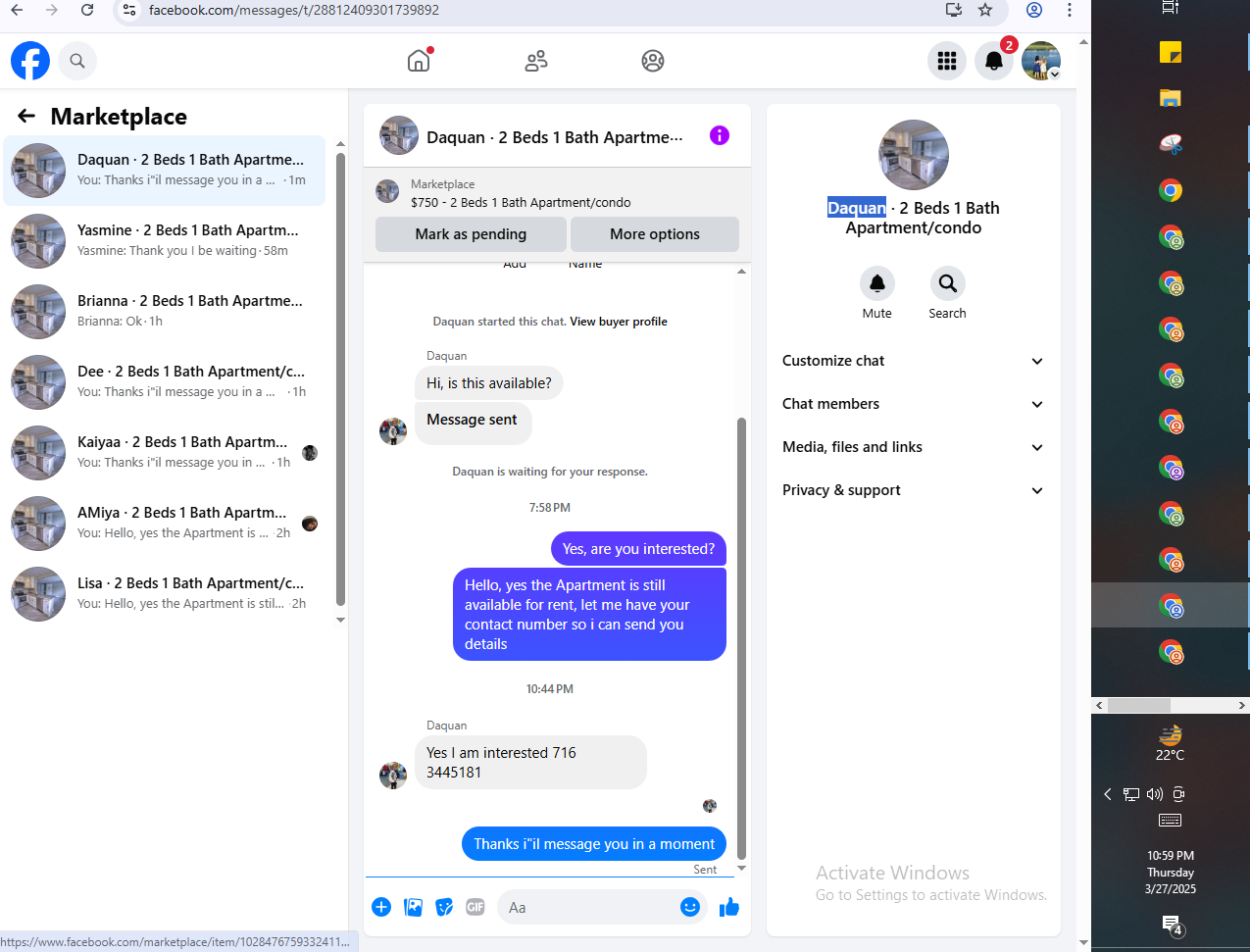This screenshot has width=1250, height=952.
Task: Open the Yasmine conversation
Action: [x=165, y=241]
